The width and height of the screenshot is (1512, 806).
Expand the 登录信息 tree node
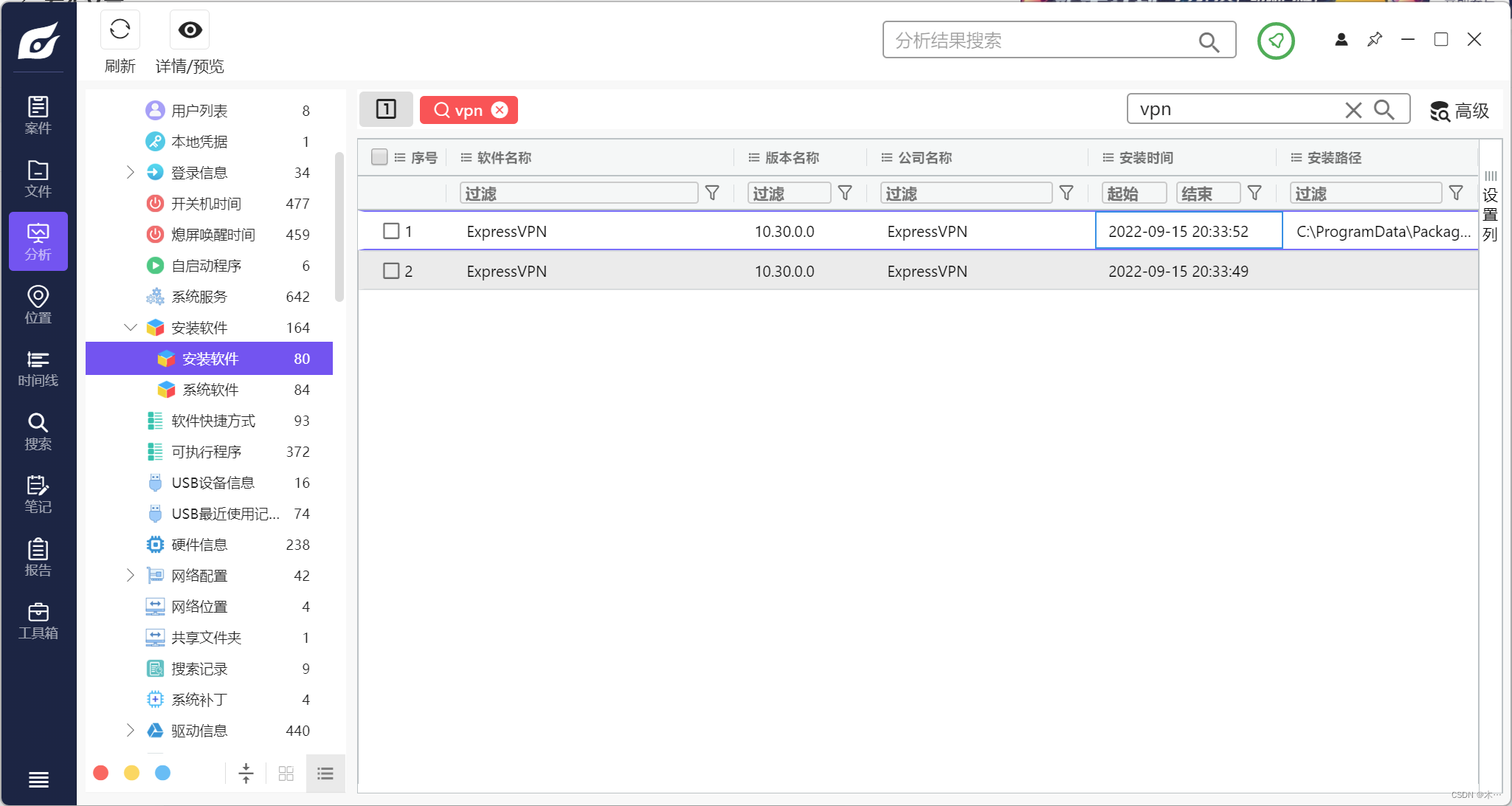click(131, 172)
